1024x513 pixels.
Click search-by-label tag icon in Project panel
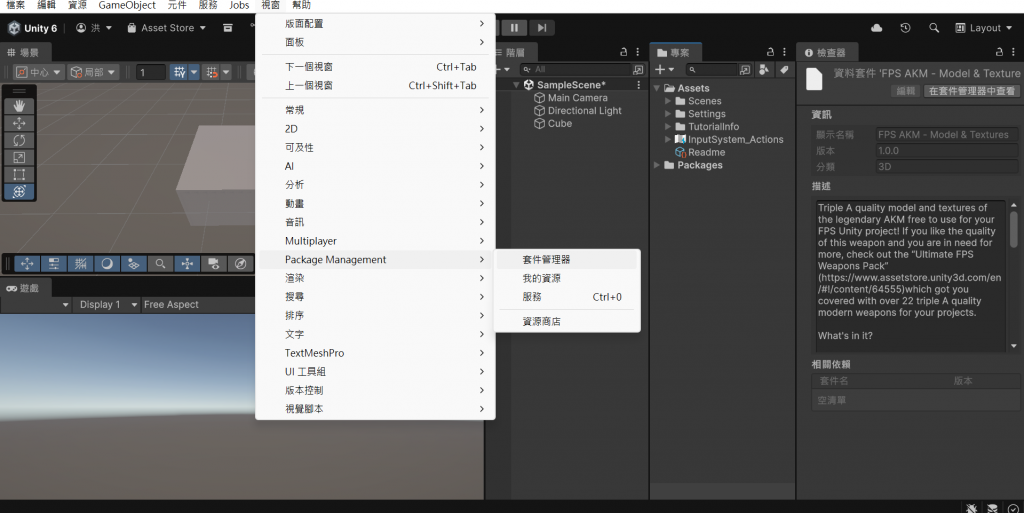coord(784,69)
